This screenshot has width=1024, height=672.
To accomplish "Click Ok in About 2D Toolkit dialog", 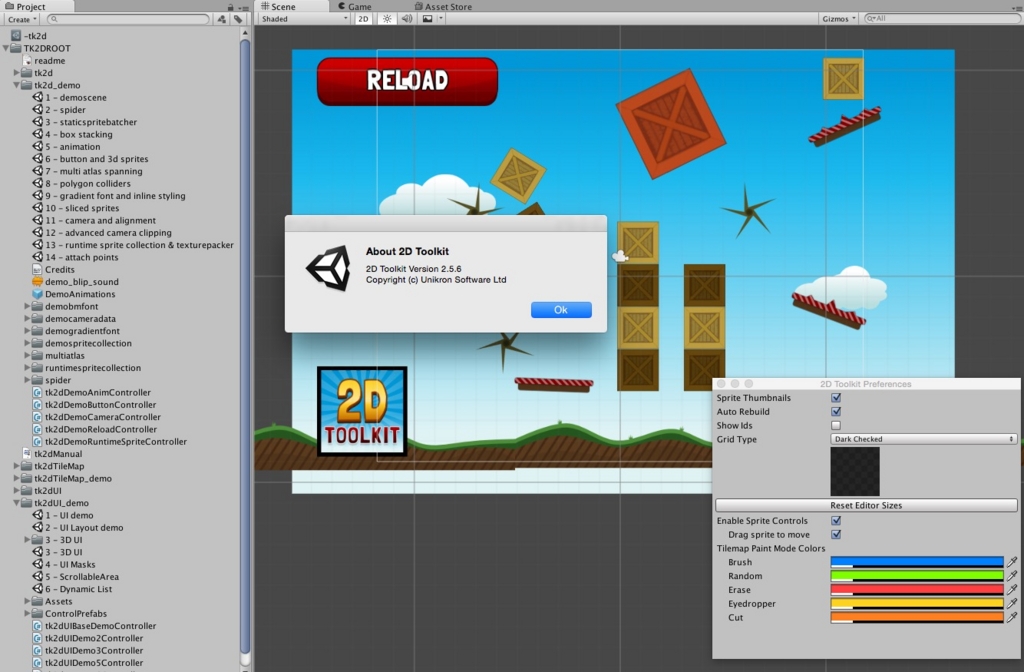I will [561, 310].
